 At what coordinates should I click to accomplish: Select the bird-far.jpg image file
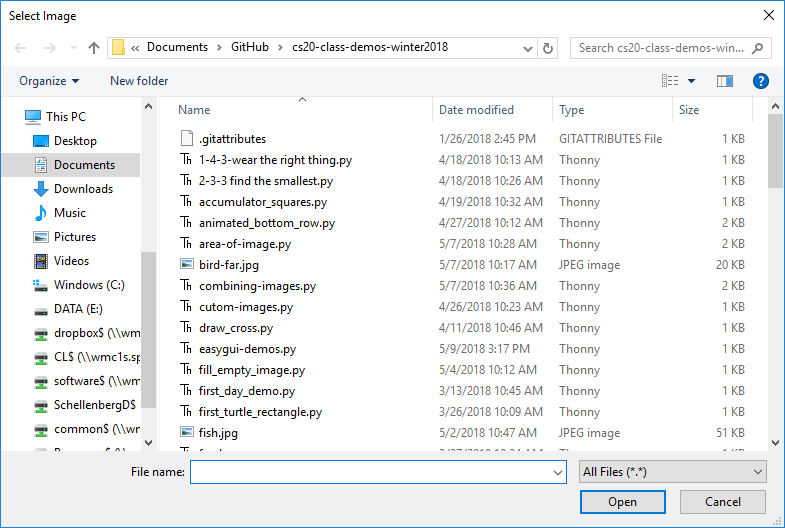228,265
